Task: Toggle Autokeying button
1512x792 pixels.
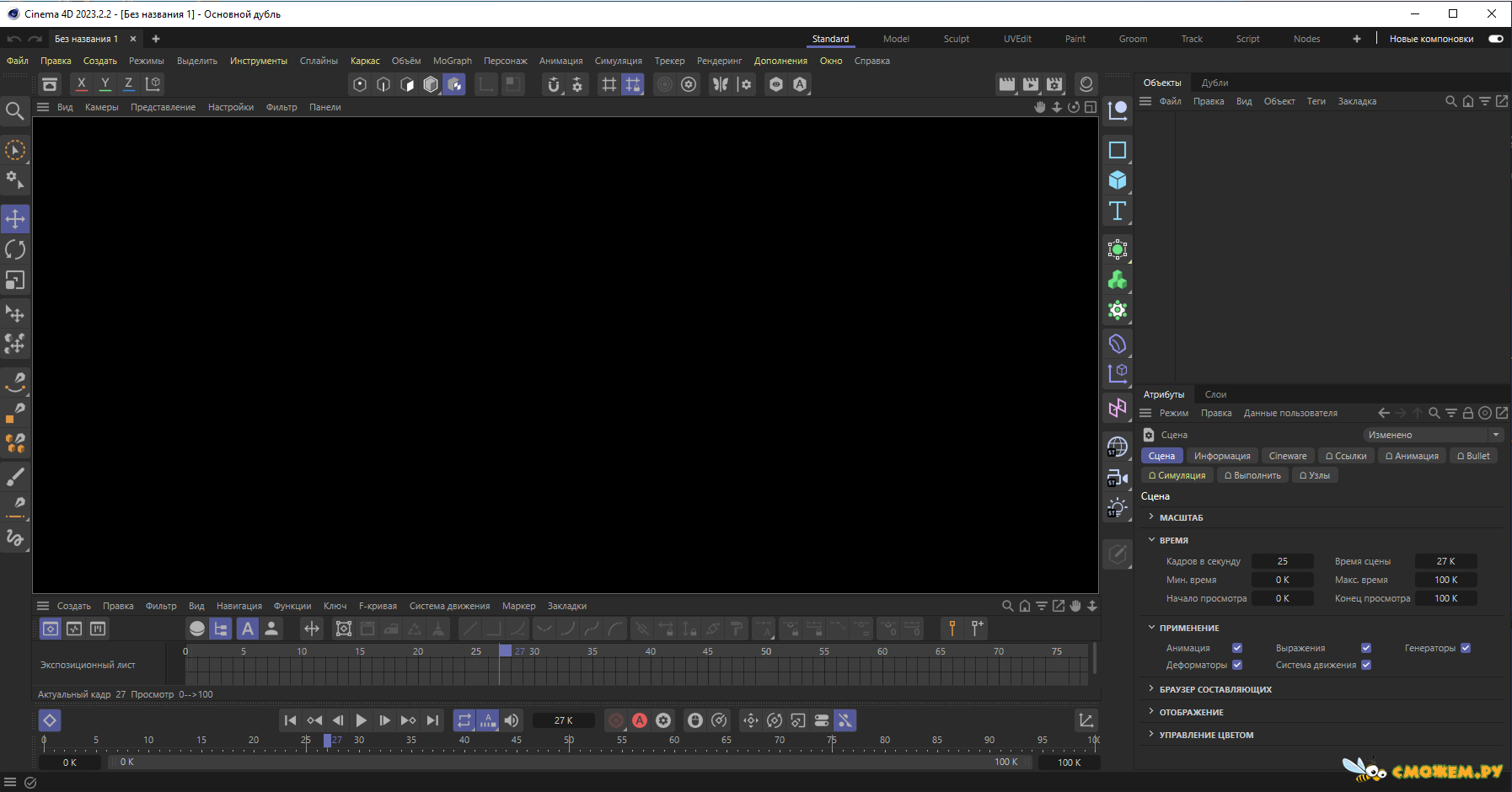Action: point(640,720)
